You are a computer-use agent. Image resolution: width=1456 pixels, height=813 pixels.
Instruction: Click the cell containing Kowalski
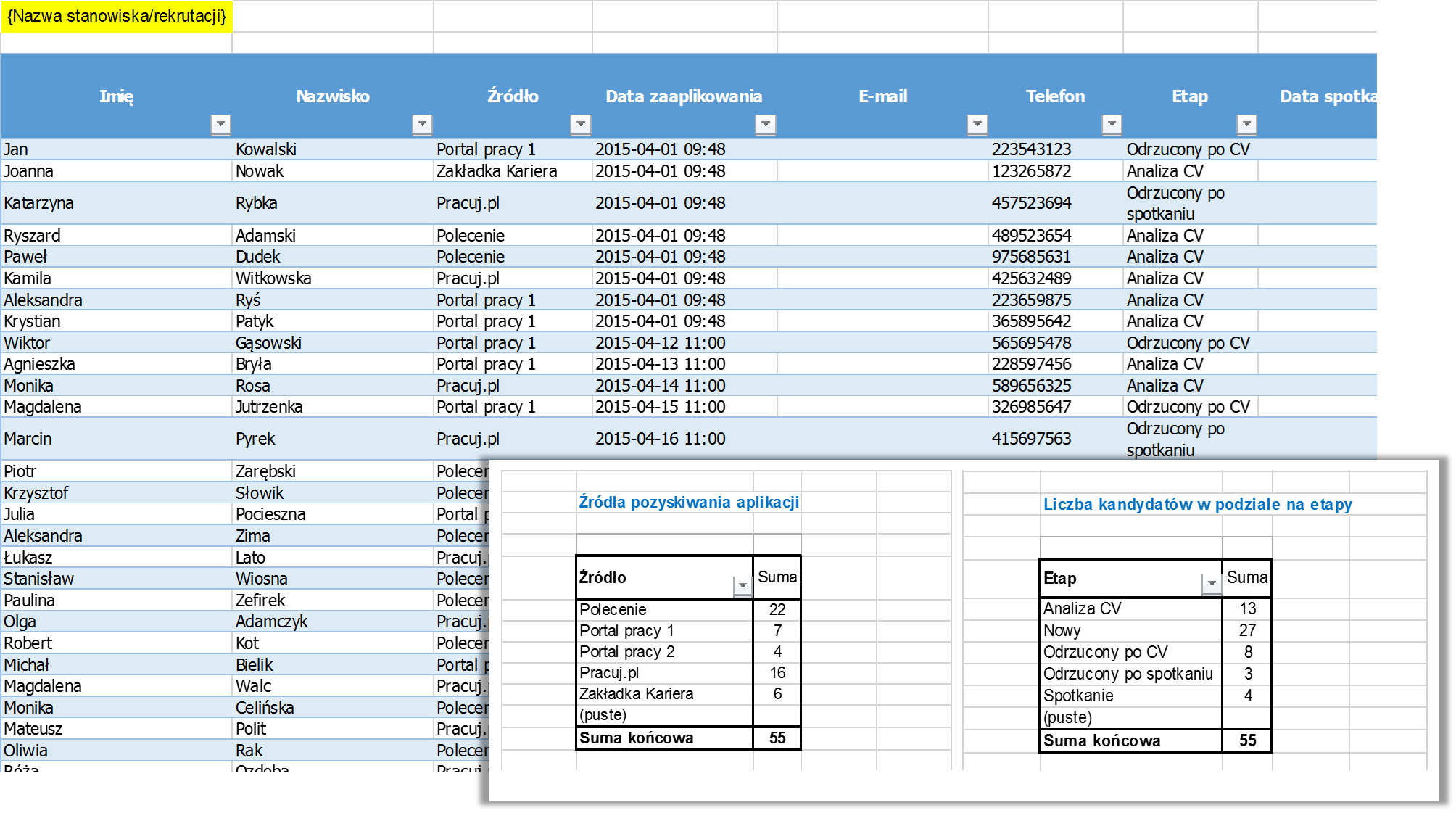tap(333, 149)
